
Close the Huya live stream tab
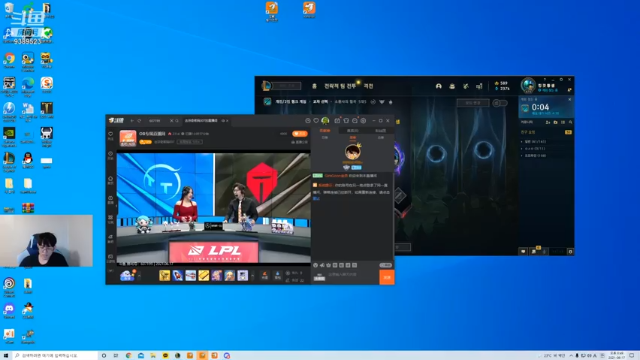click(x=227, y=121)
